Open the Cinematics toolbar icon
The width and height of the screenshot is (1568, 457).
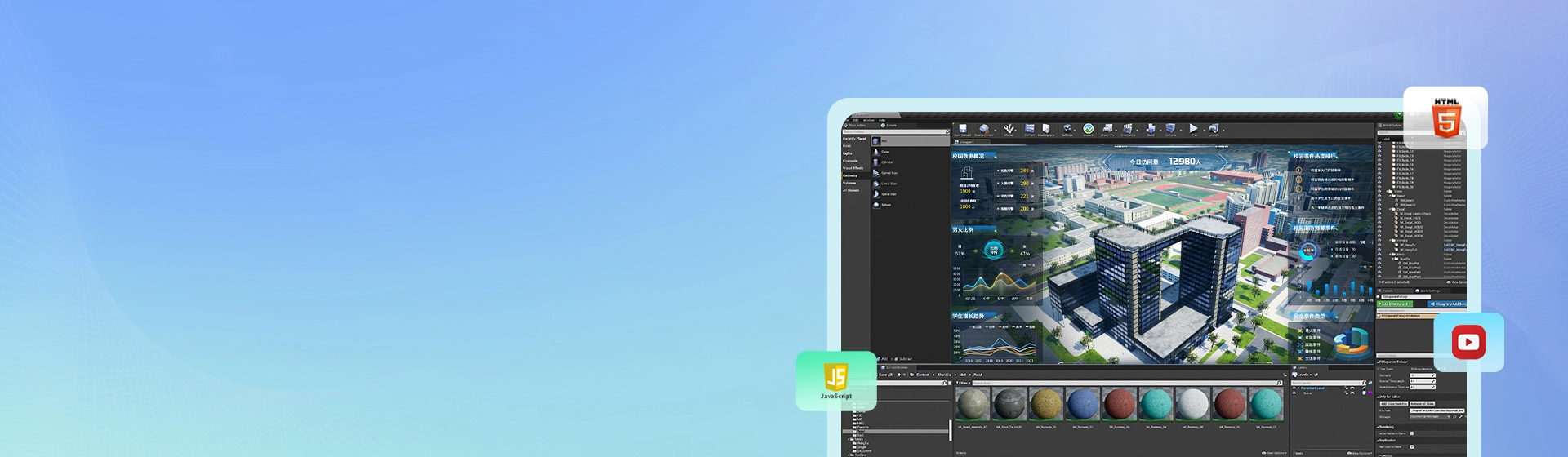tap(1128, 130)
